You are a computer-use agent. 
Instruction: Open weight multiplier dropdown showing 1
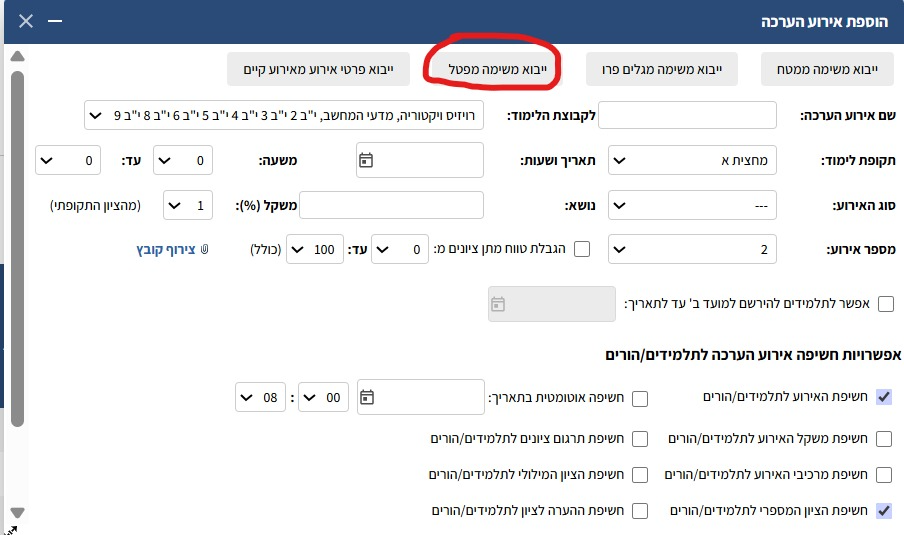(x=188, y=205)
